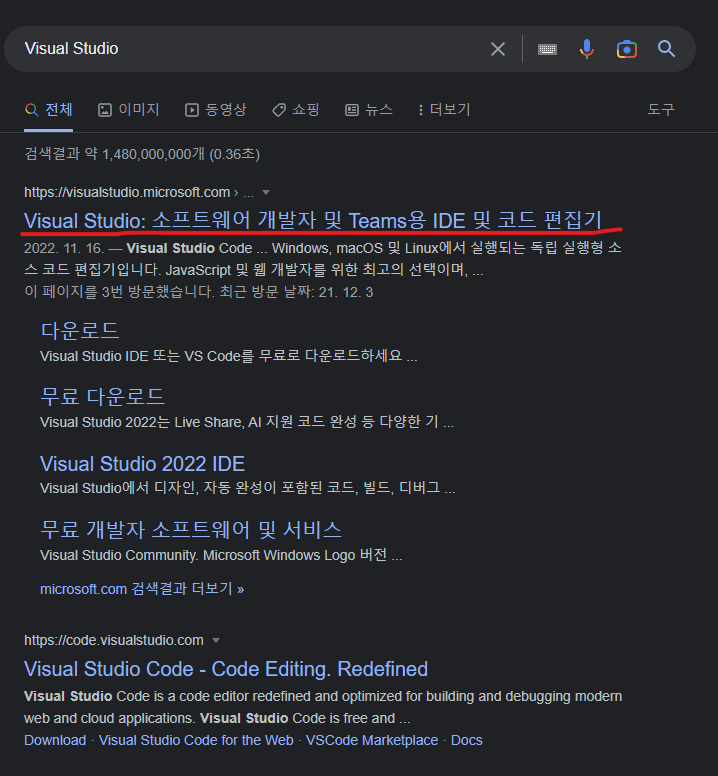The height and width of the screenshot is (776, 718).
Task: Open Visual Studio Code for the Web link
Action: [x=196, y=740]
